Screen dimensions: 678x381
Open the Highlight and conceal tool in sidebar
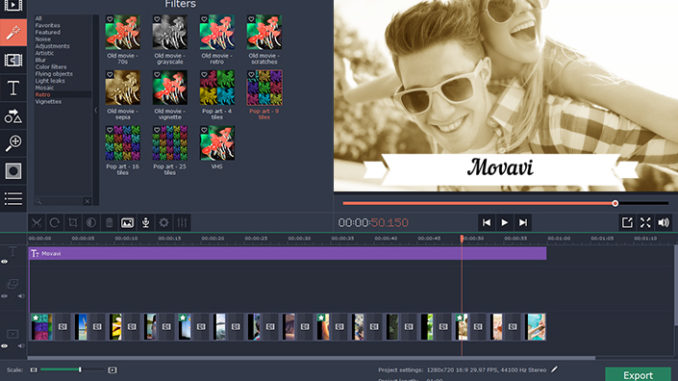13,171
